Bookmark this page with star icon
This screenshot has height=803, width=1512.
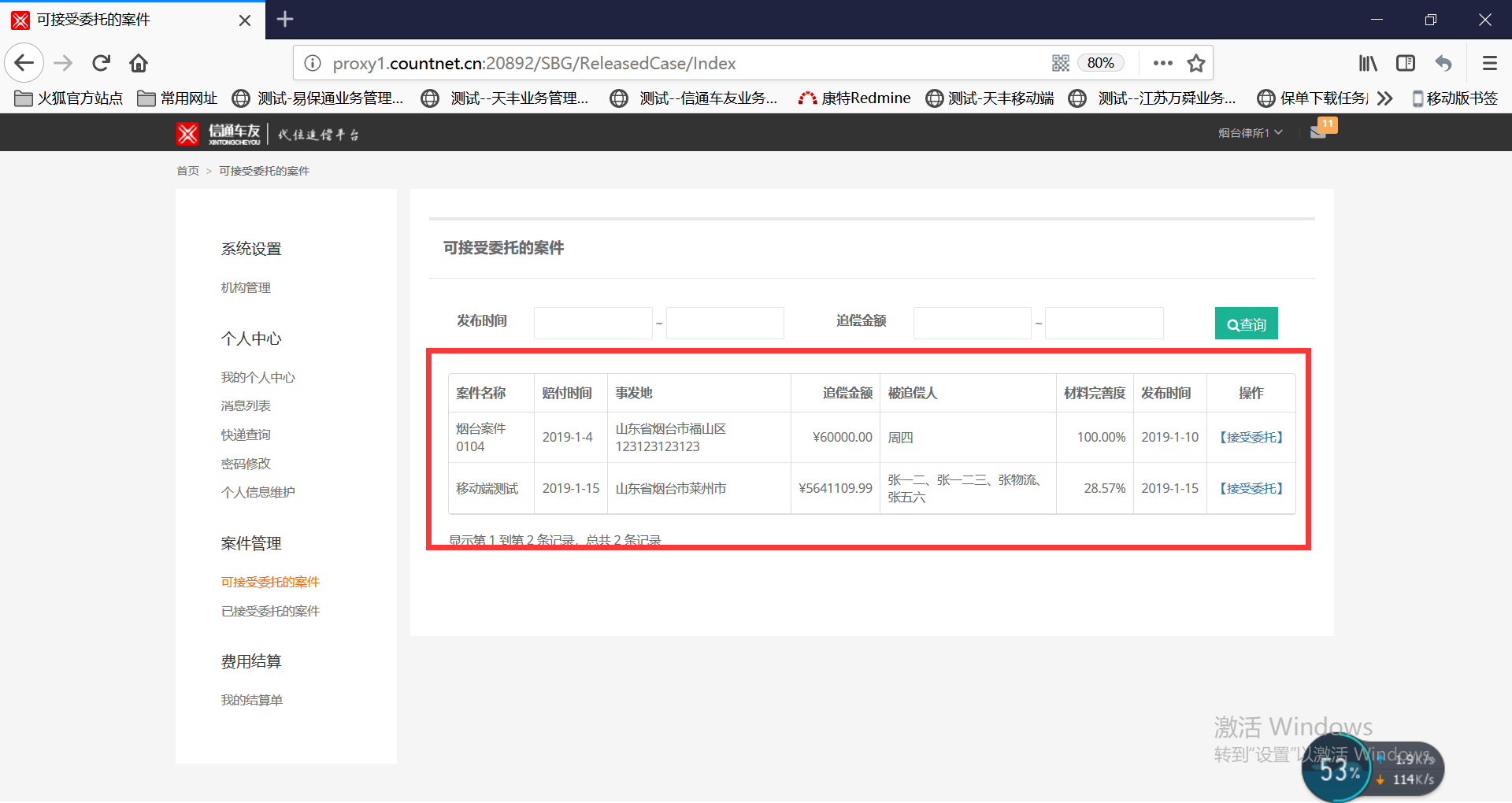(1196, 63)
